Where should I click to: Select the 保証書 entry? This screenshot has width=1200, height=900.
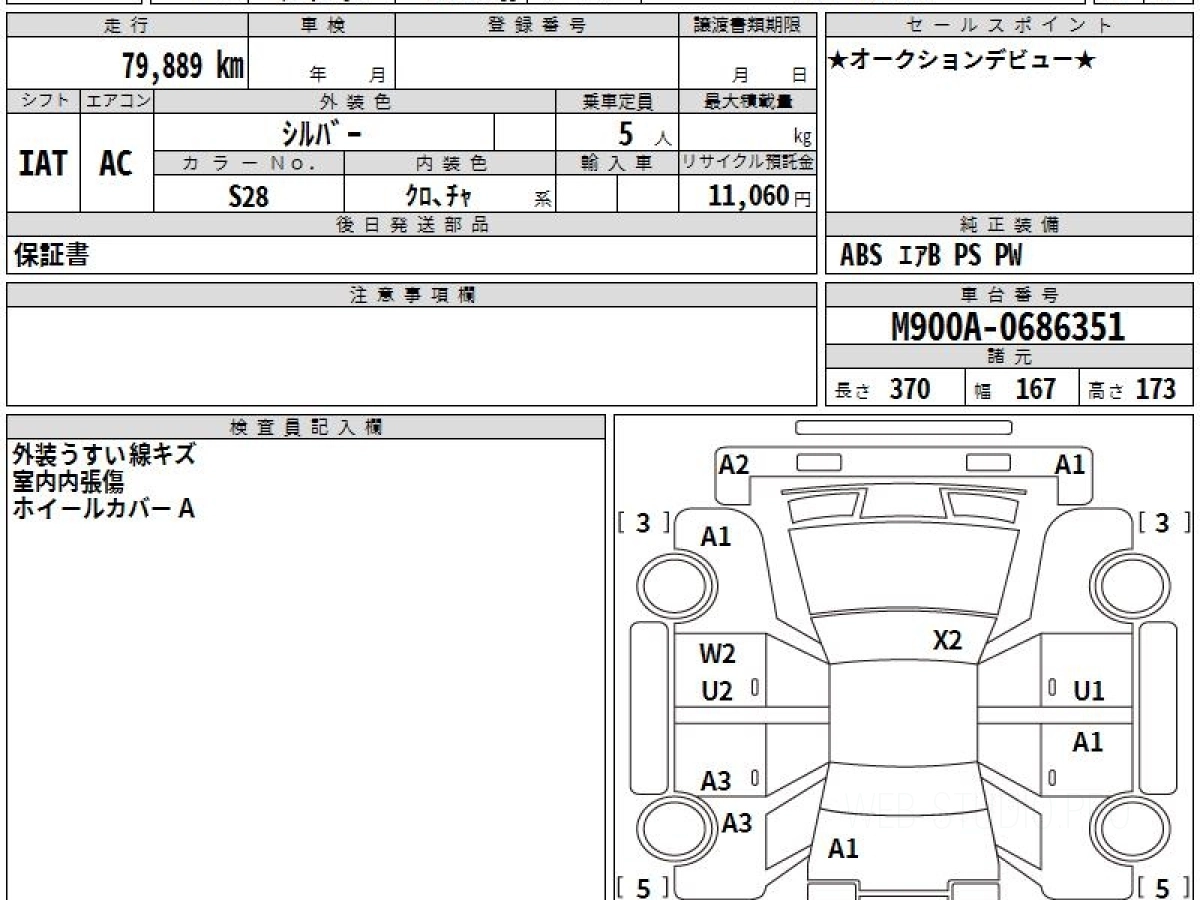(x=51, y=255)
